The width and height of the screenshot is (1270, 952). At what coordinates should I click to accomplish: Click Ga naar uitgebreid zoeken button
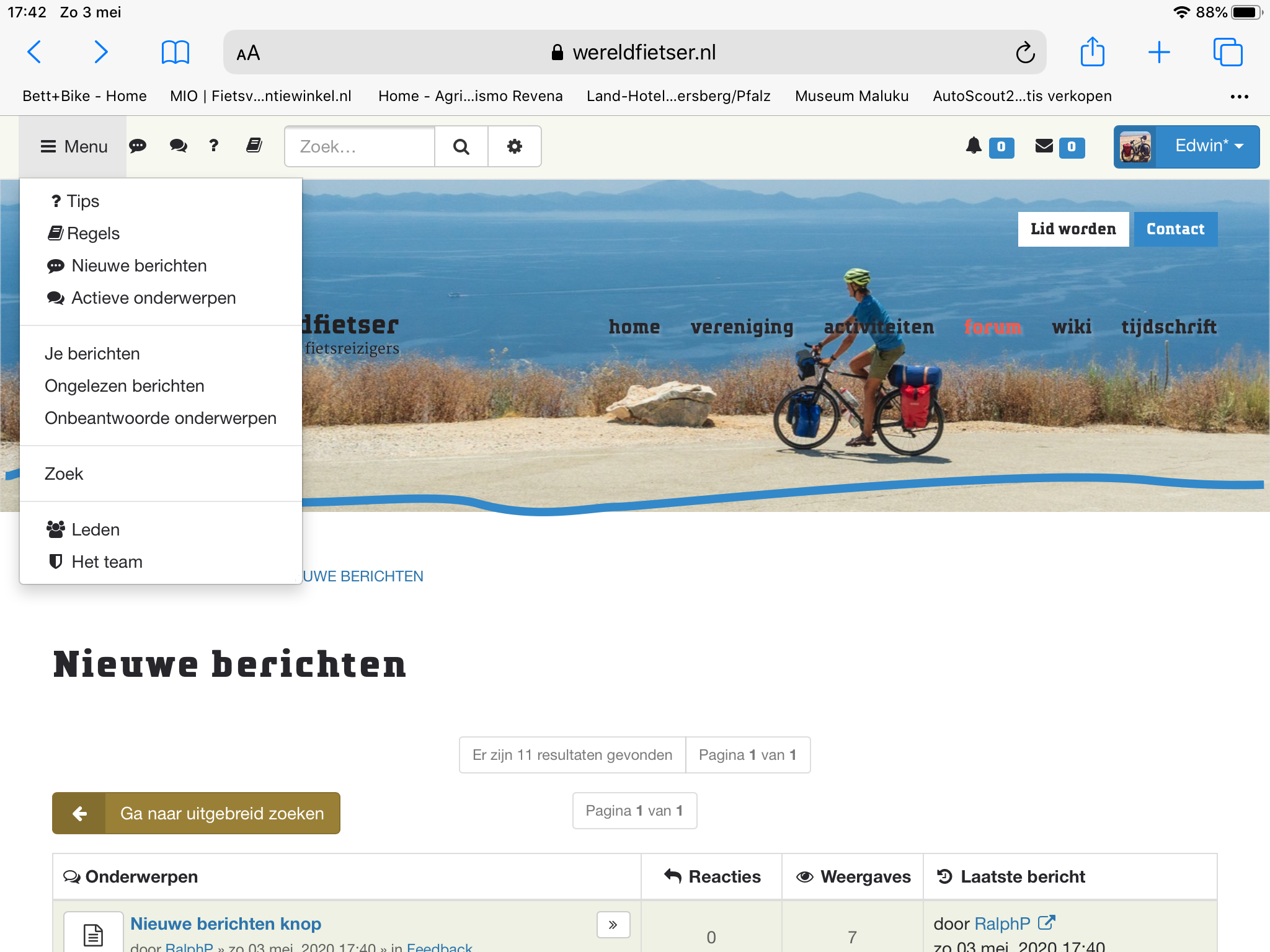[196, 813]
